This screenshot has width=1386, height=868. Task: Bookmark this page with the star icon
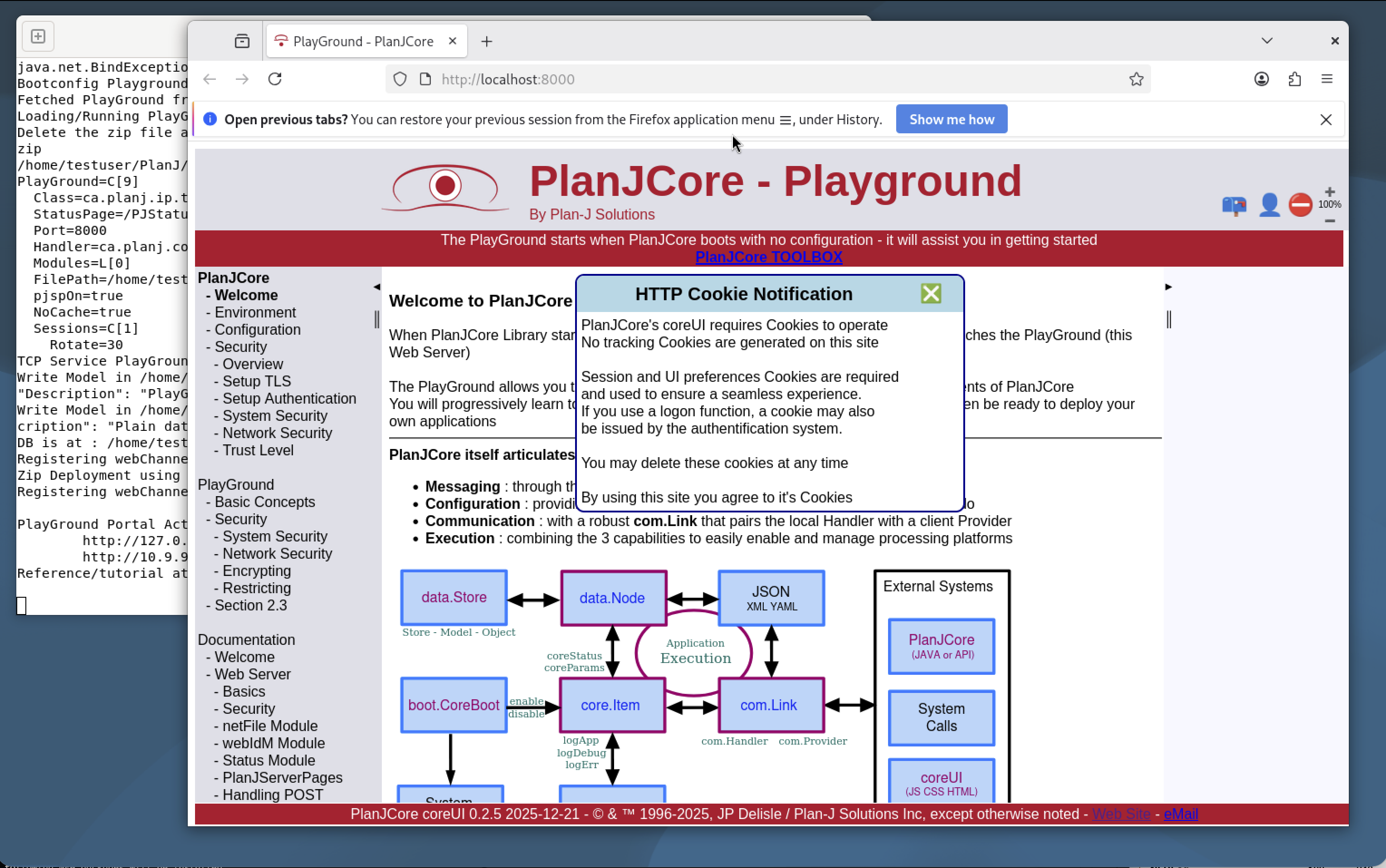1136,79
